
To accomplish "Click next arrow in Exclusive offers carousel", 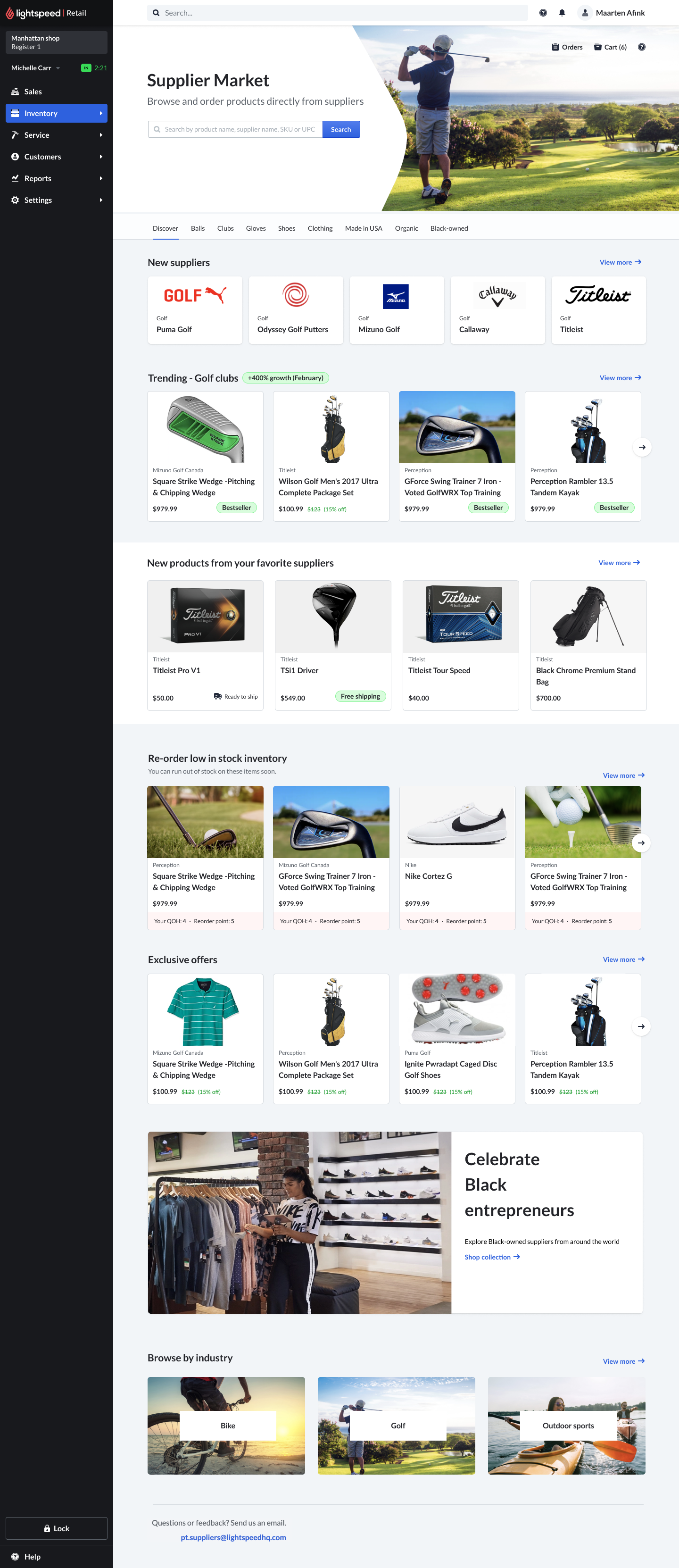I will pos(641,1026).
